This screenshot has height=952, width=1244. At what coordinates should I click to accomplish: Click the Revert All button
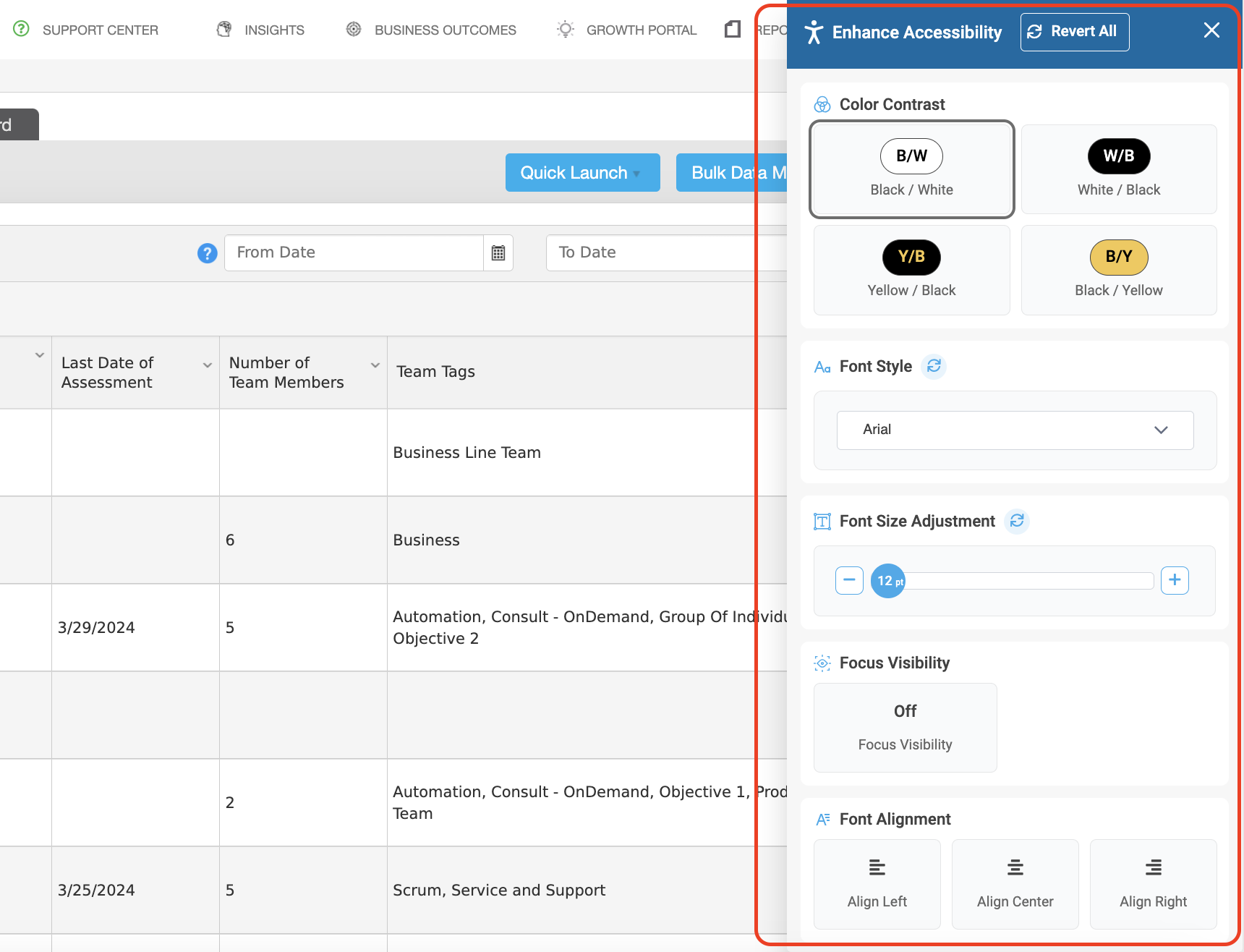click(x=1075, y=32)
